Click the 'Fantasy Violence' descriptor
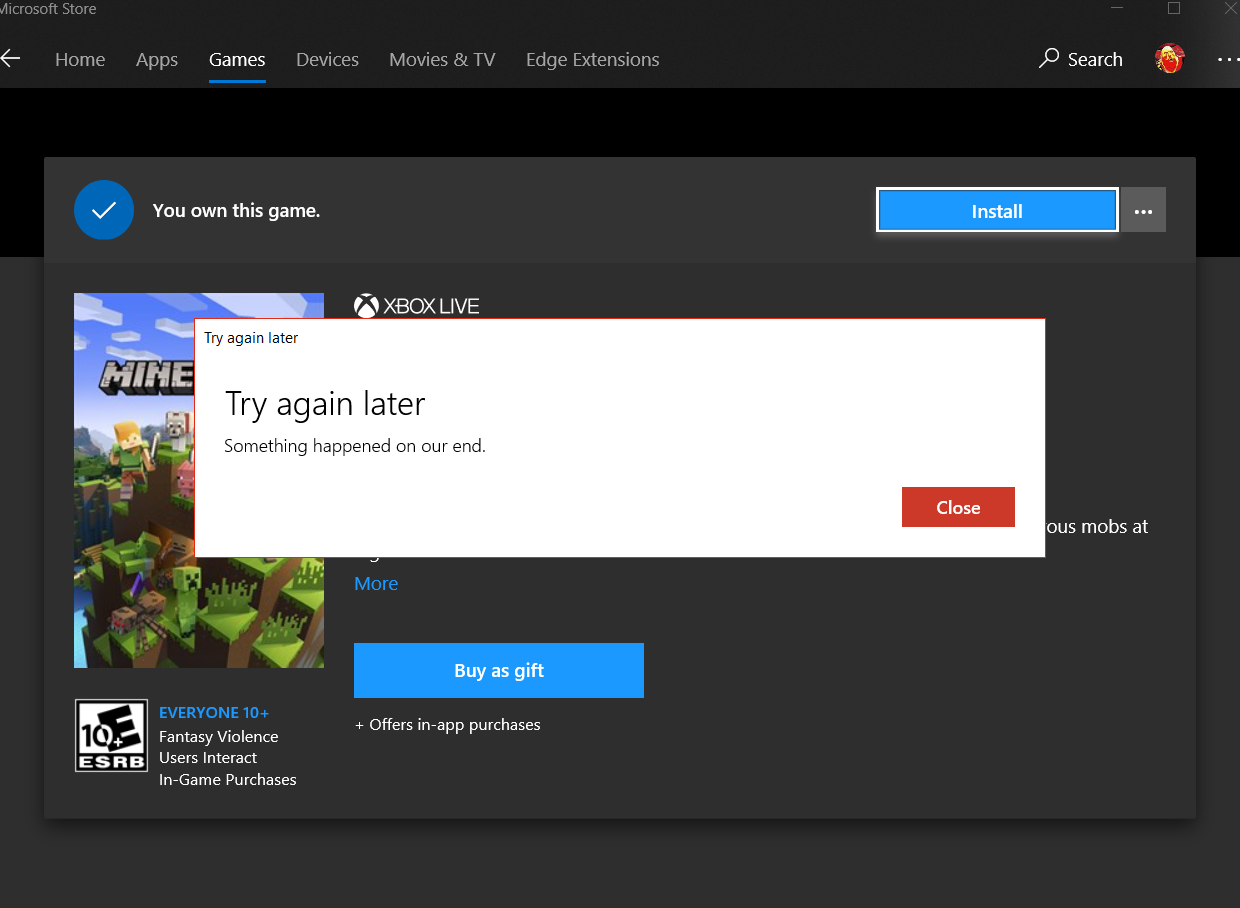 click(219, 737)
